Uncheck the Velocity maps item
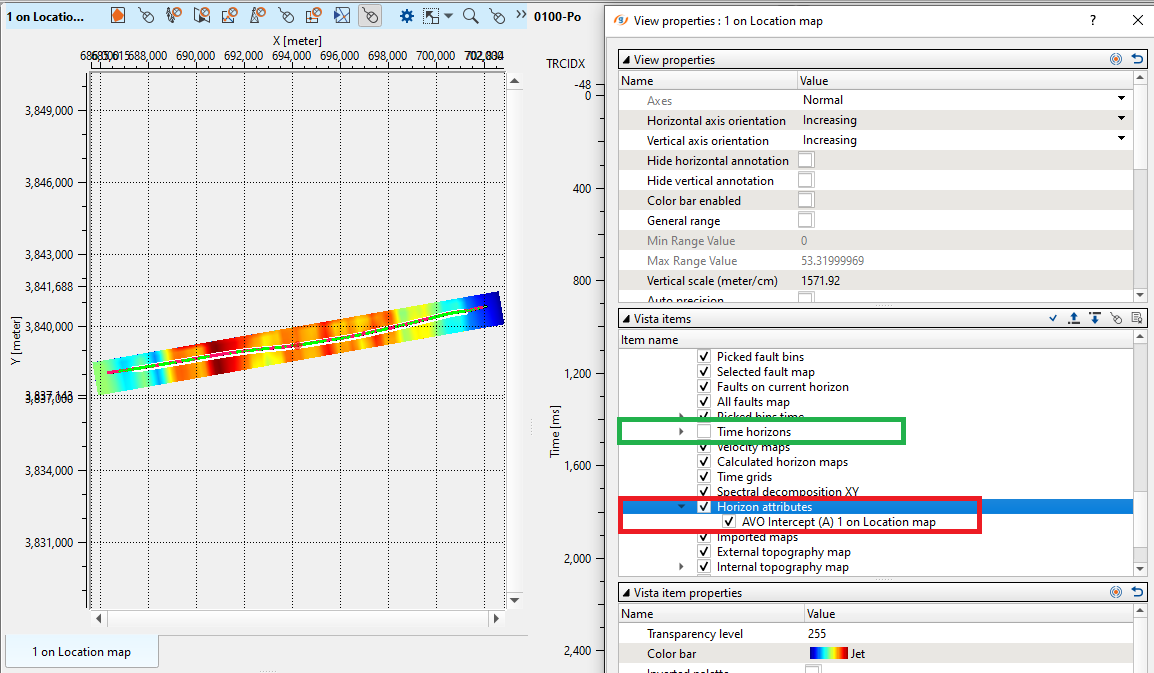The image size is (1154, 673). tap(705, 446)
